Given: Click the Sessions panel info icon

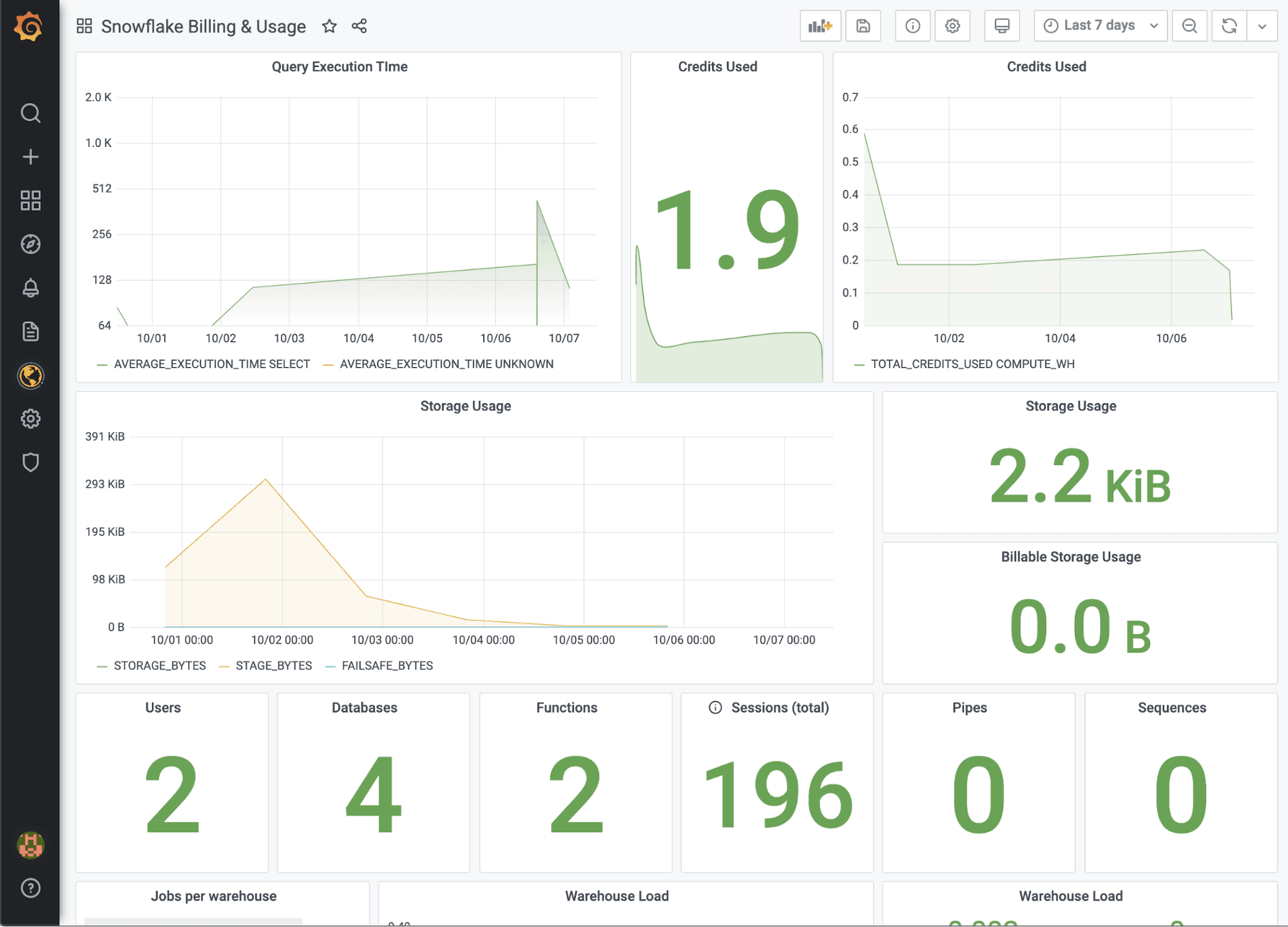Looking at the screenshot, I should (715, 707).
